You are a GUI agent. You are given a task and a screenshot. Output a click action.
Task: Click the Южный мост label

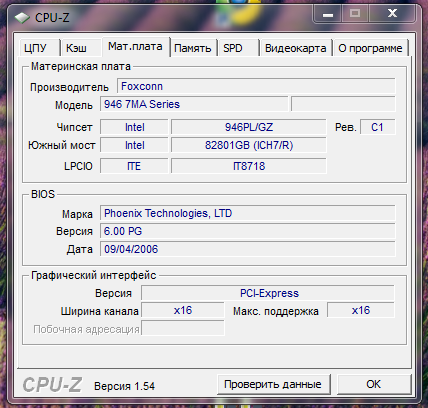point(62,145)
